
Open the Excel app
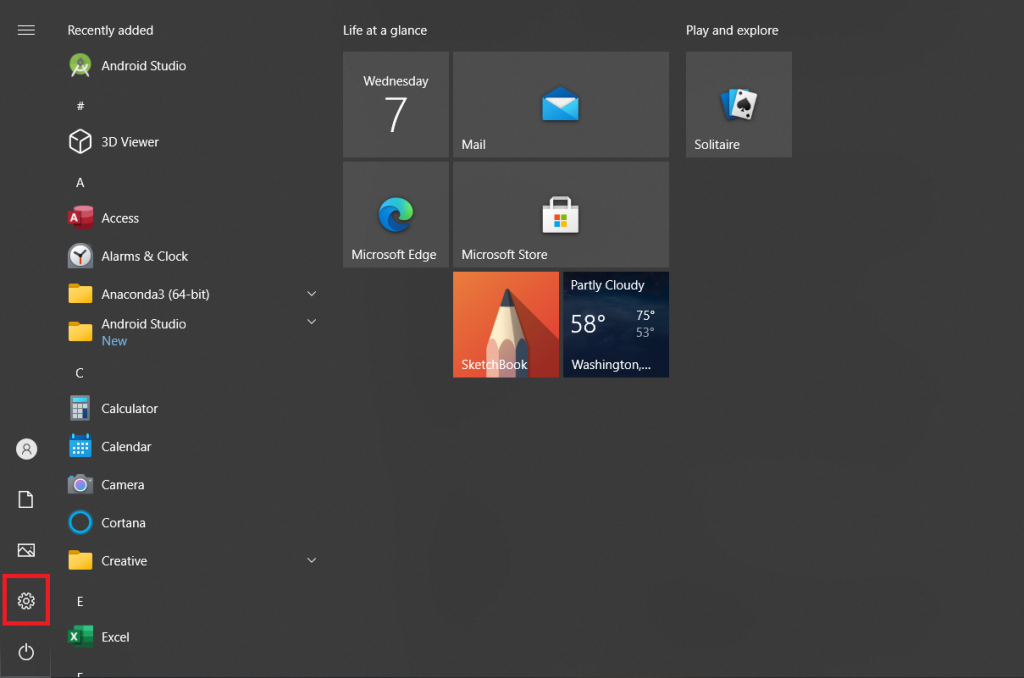[x=115, y=637]
